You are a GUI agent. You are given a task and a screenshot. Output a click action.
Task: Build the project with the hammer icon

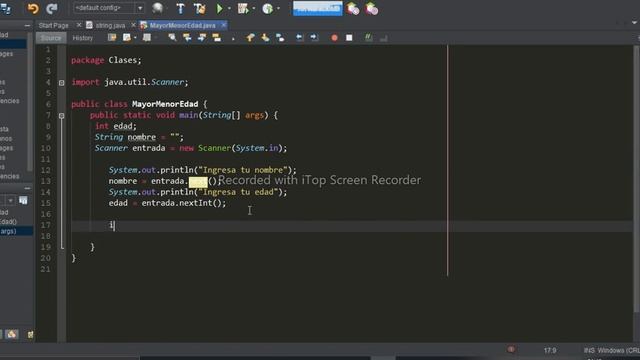click(x=180, y=8)
